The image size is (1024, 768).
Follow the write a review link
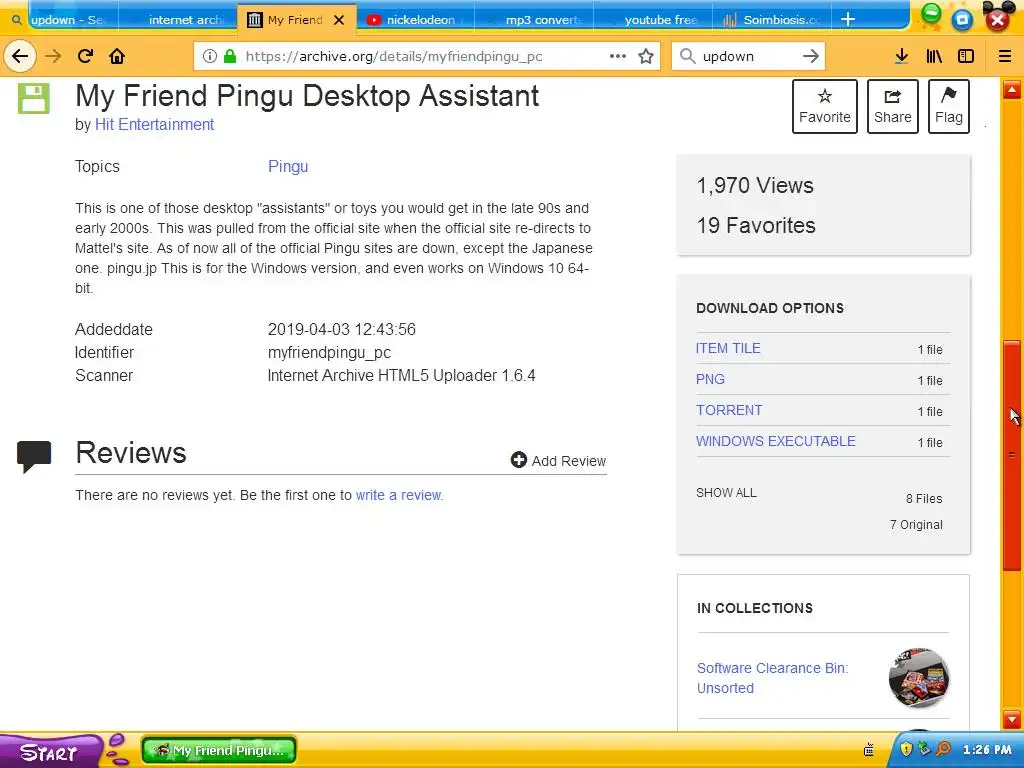(x=398, y=495)
